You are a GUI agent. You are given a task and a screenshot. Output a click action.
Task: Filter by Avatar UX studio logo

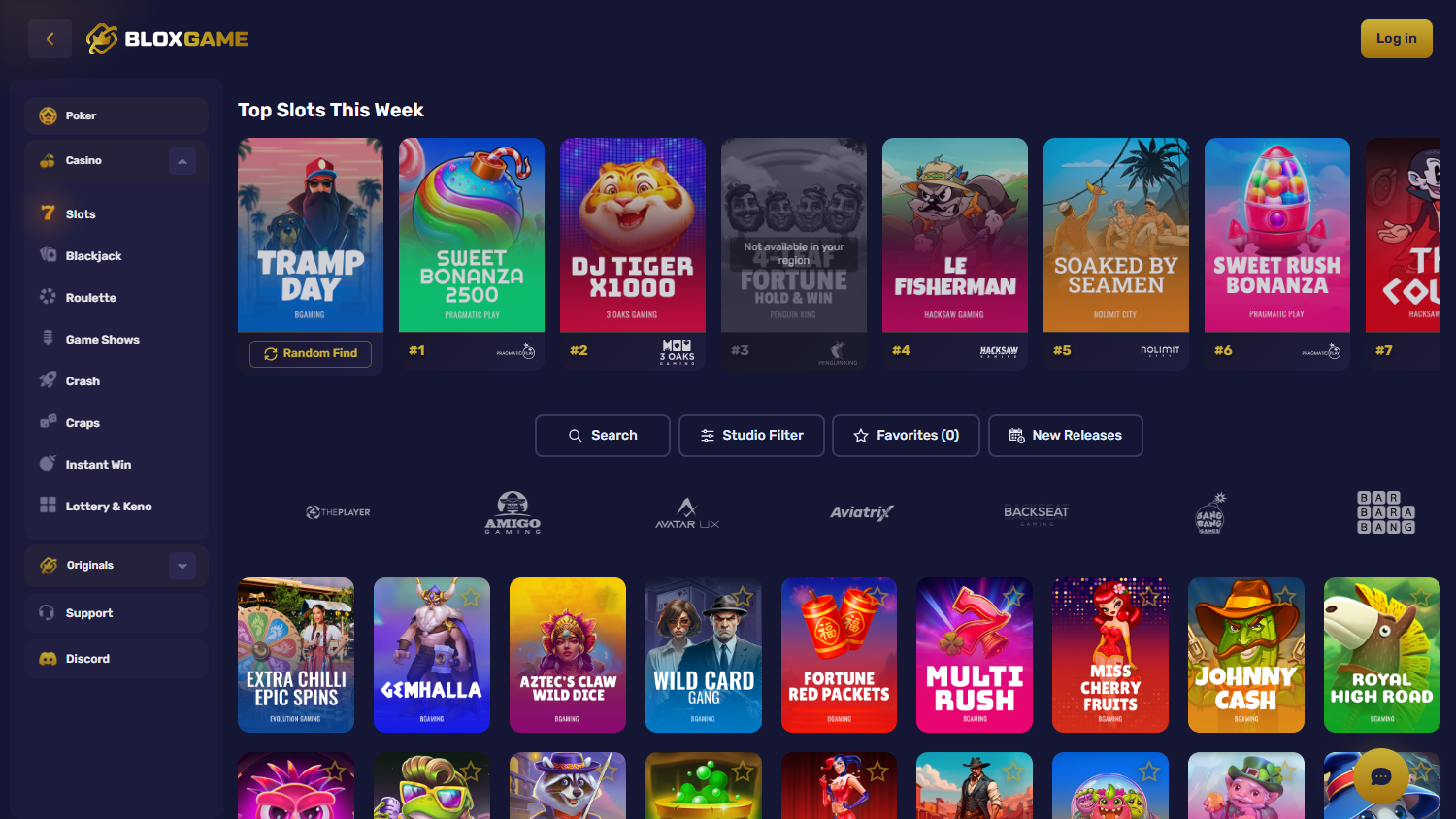[x=687, y=512]
